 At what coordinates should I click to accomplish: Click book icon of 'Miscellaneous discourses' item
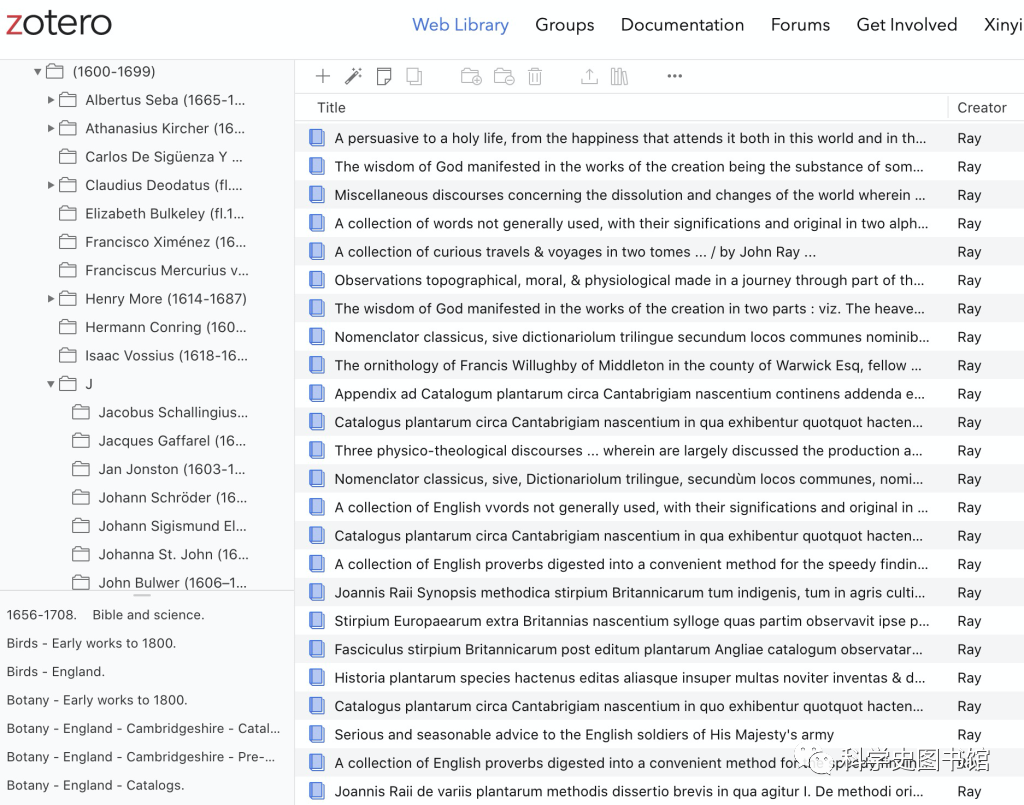point(317,195)
